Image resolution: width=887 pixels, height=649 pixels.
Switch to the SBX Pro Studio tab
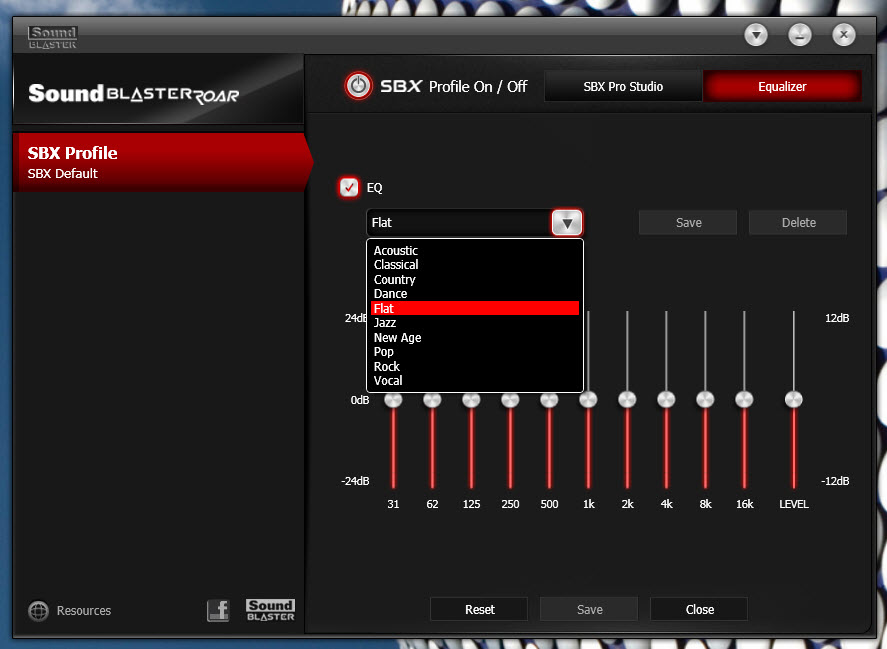point(623,87)
